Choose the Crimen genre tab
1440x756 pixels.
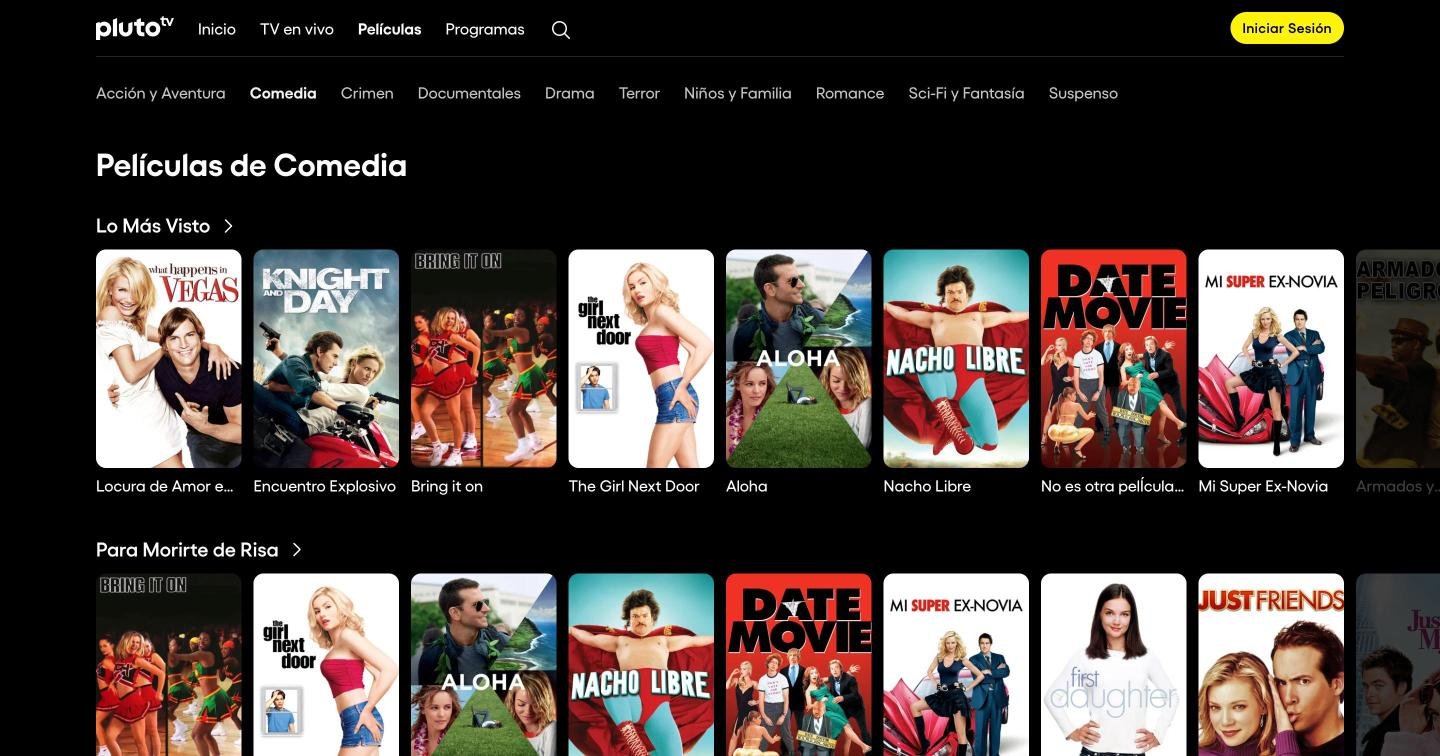[x=367, y=93]
